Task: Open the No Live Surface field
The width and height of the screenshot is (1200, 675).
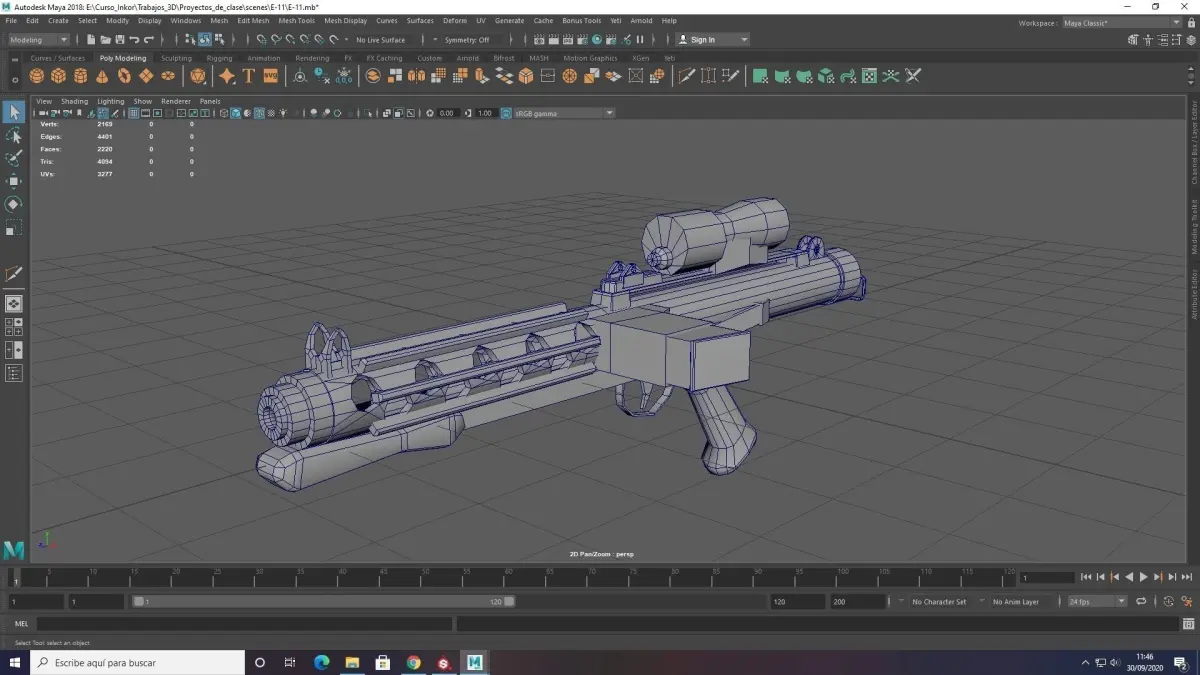Action: click(x=381, y=40)
